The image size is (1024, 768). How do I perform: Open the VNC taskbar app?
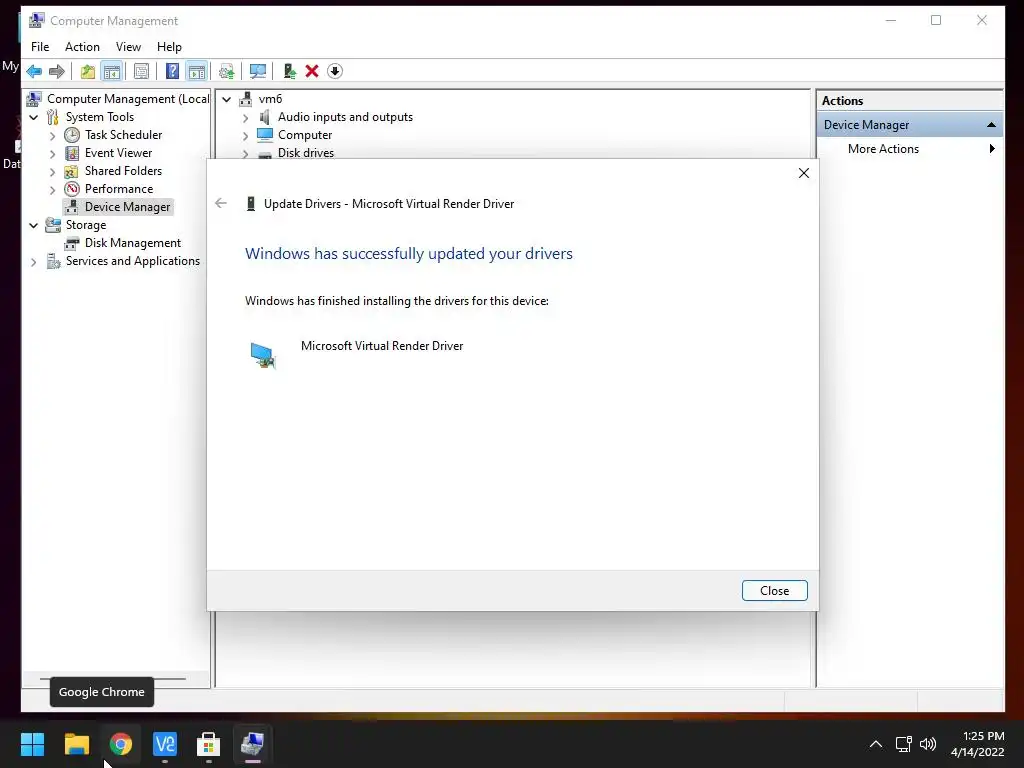tap(165, 744)
